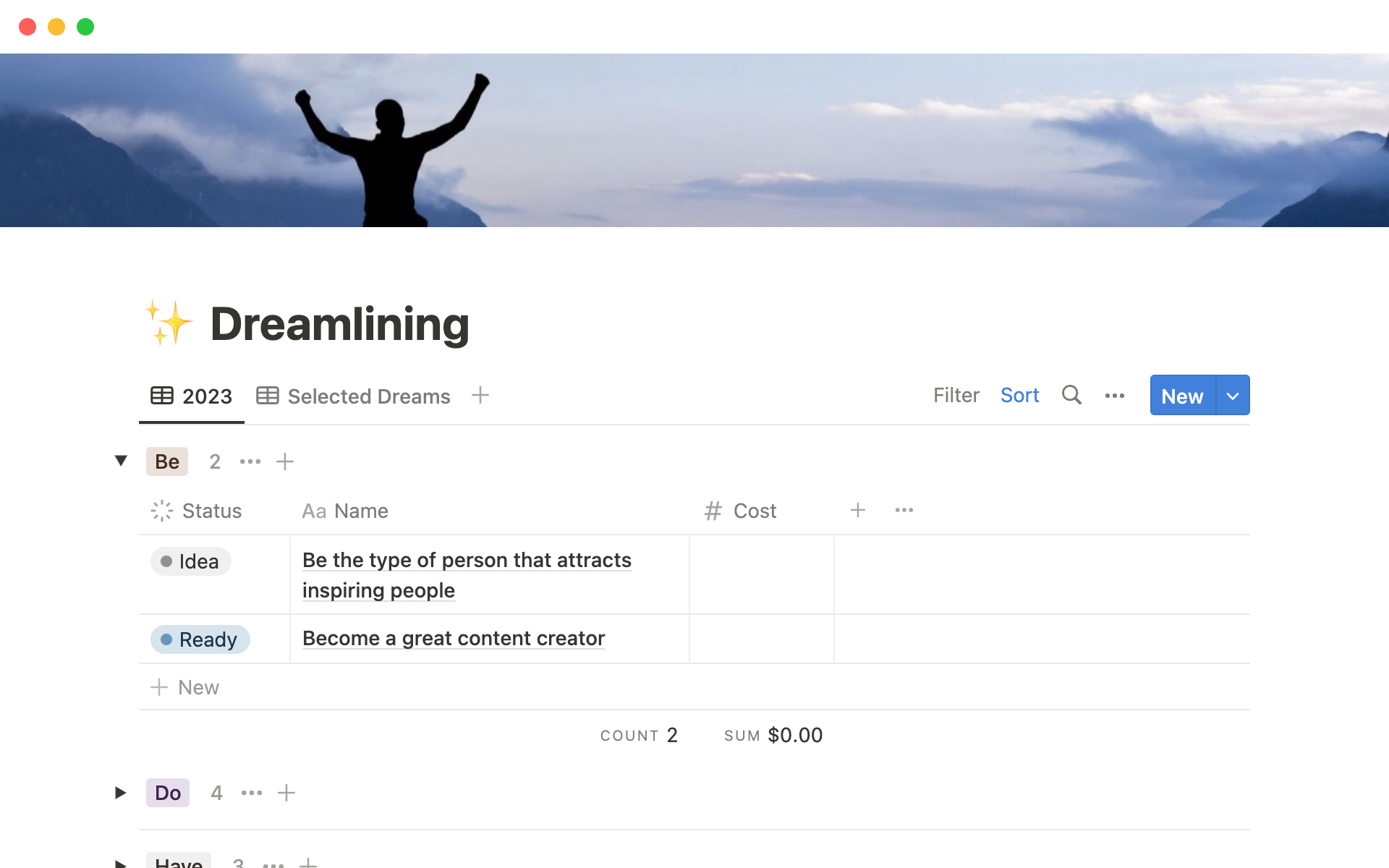Expand the Do group
Image resolution: width=1389 pixels, height=868 pixels.
(121, 793)
